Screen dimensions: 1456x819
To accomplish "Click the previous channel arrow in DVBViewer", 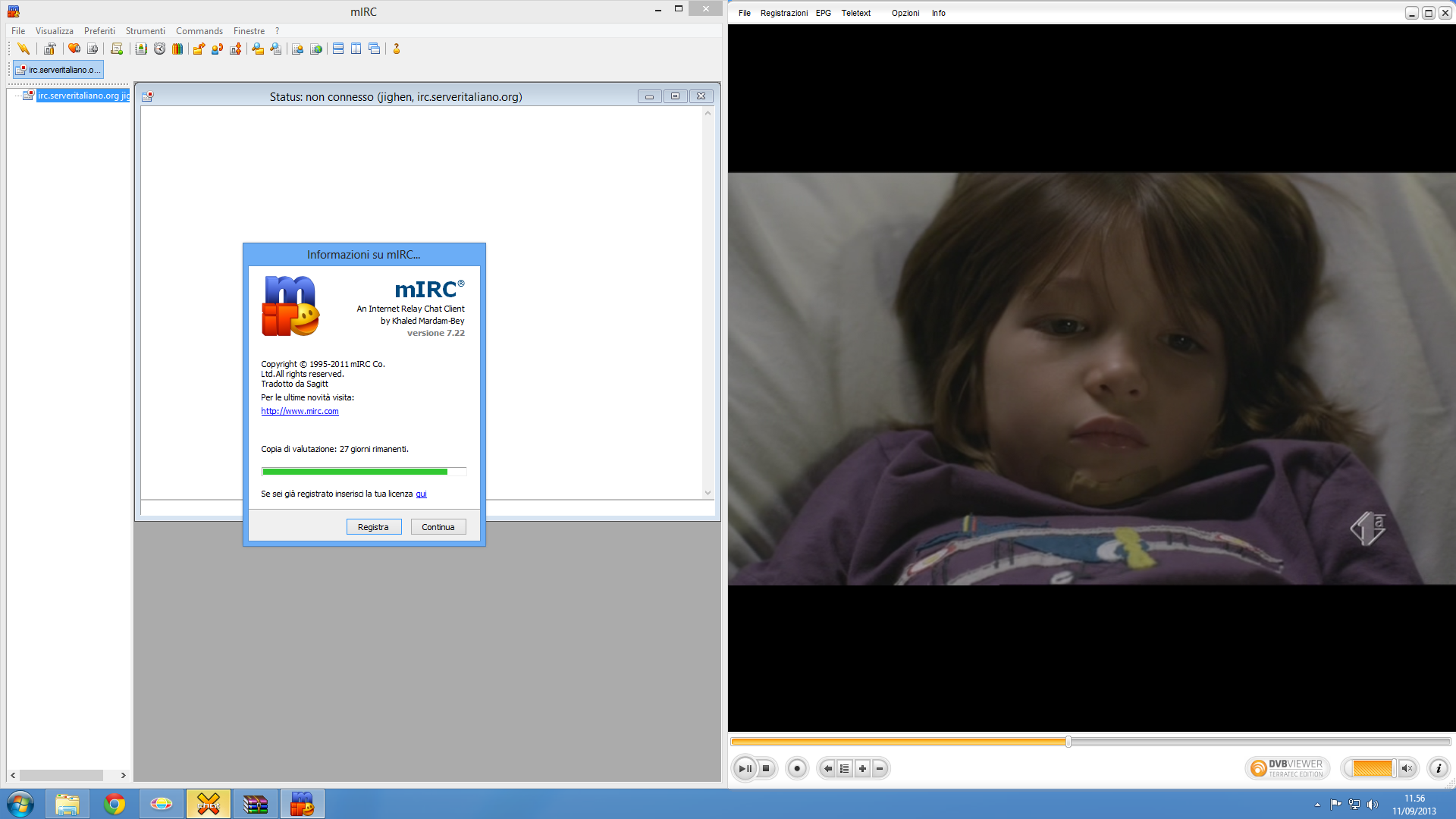I will 827,768.
